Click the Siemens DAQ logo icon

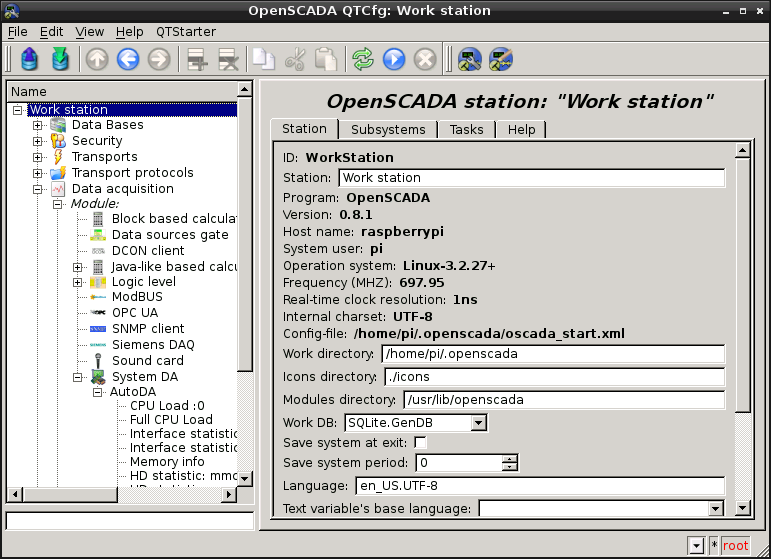98,345
